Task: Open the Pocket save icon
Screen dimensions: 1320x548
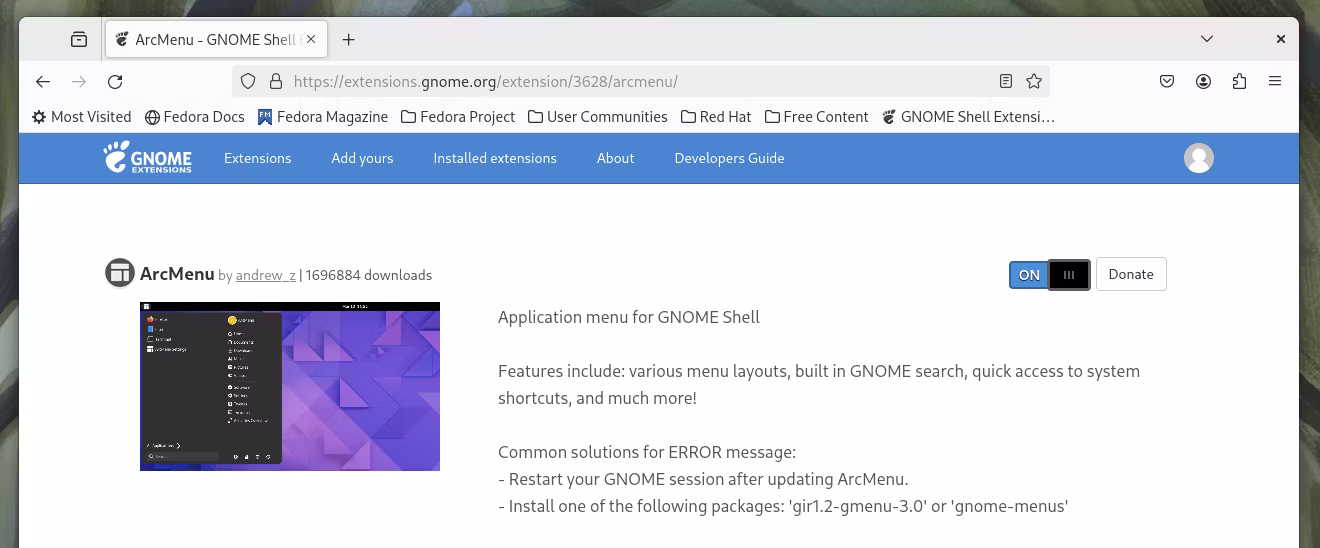Action: click(x=1167, y=82)
